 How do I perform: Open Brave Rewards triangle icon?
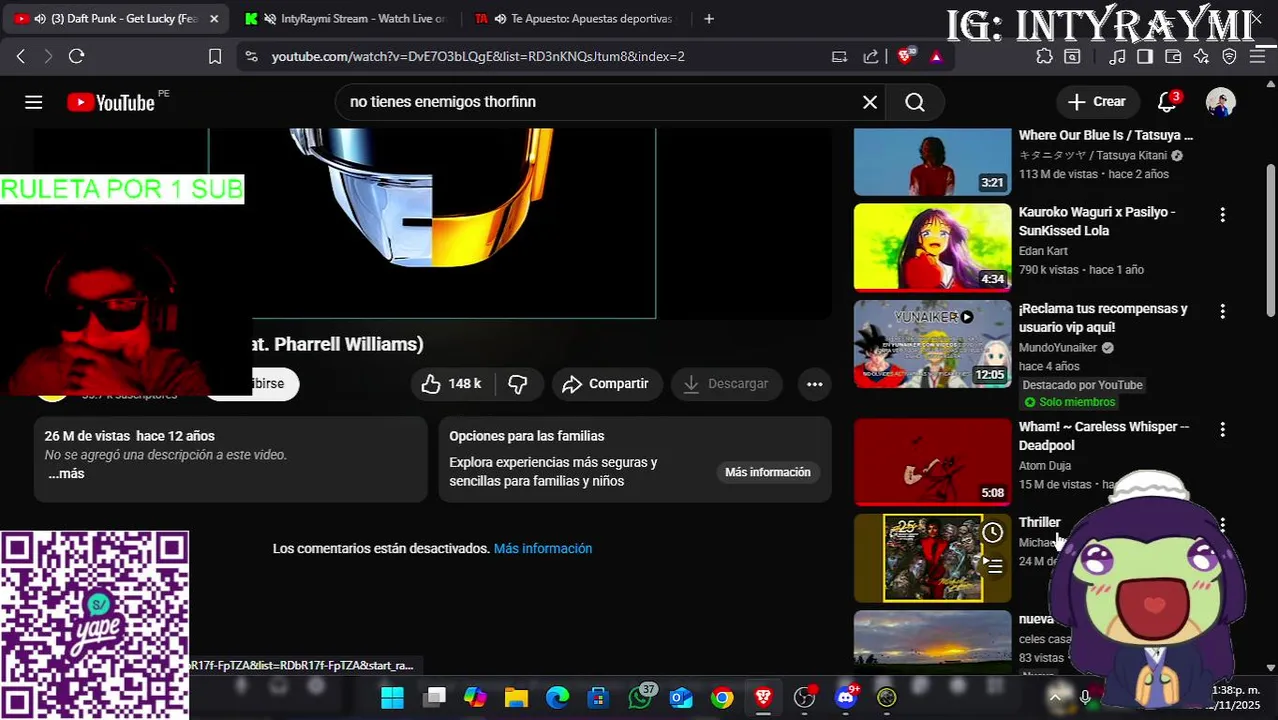pos(936,56)
